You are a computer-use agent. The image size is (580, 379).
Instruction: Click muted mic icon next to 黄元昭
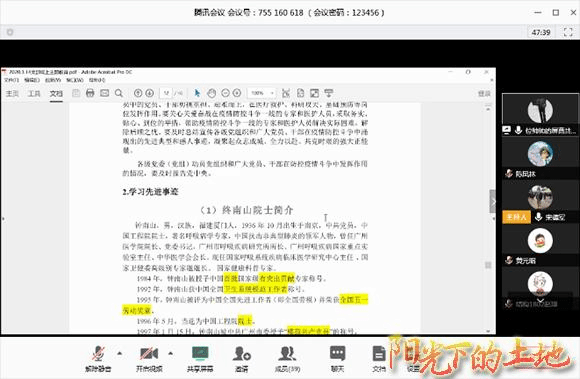509,260
